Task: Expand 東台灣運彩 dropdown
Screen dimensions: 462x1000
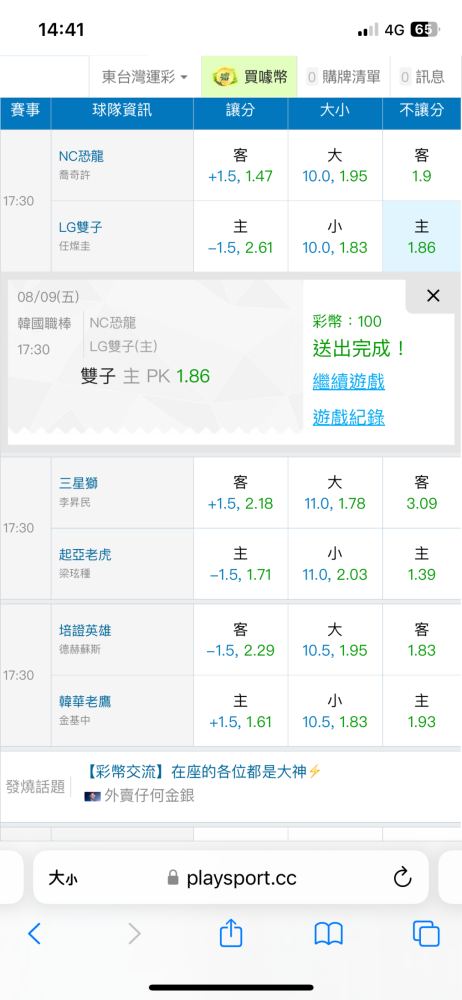Action: (145, 77)
